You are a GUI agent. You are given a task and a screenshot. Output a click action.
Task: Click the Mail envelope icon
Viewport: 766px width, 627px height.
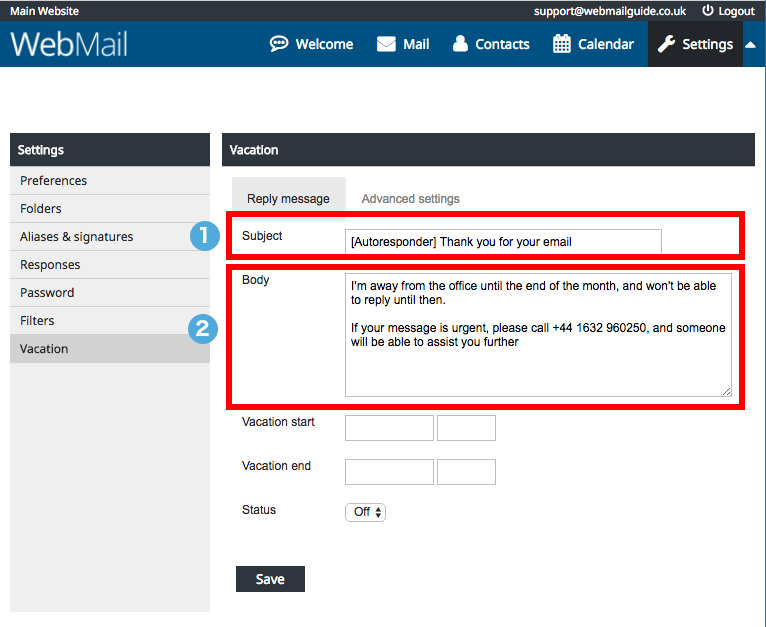(386, 44)
